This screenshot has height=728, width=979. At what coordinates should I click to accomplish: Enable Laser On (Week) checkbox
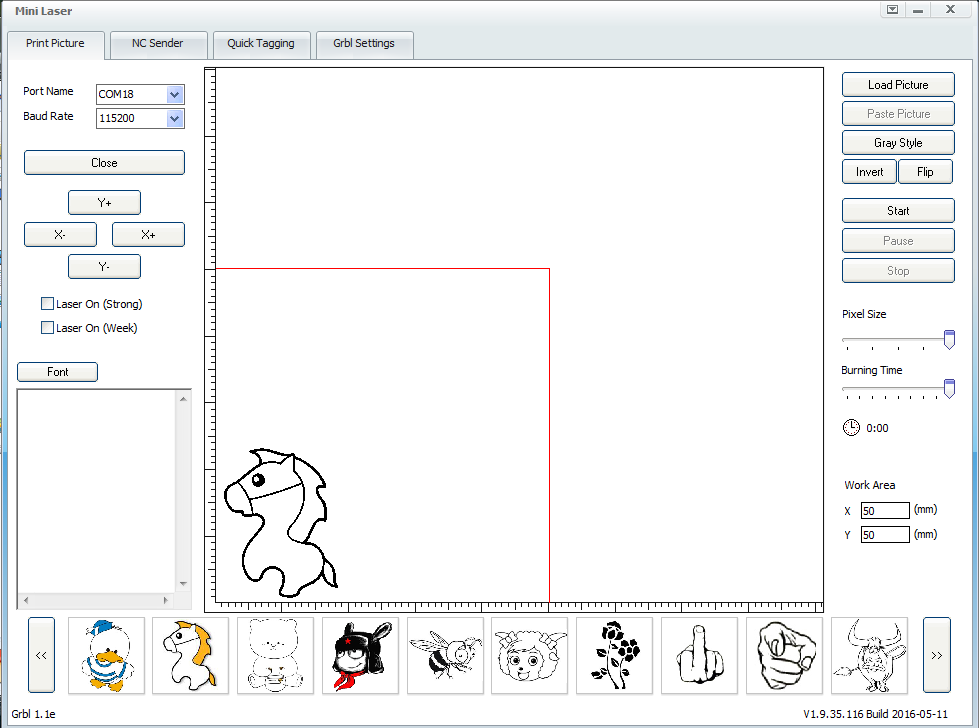tap(47, 327)
